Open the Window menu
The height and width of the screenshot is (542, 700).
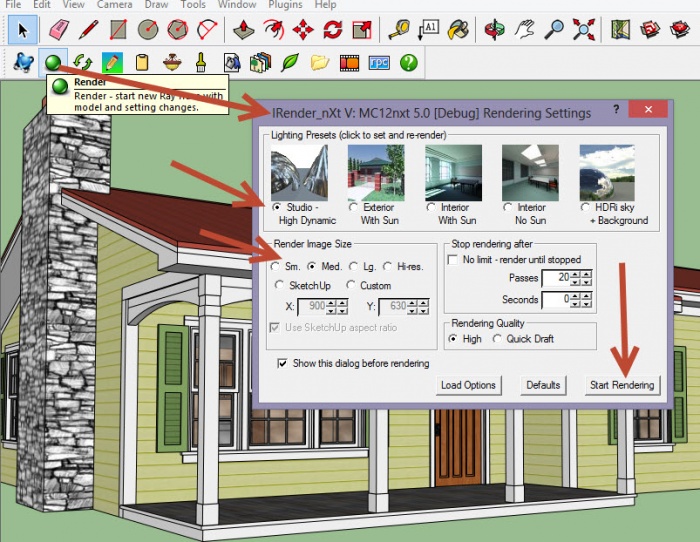pyautogui.click(x=237, y=4)
